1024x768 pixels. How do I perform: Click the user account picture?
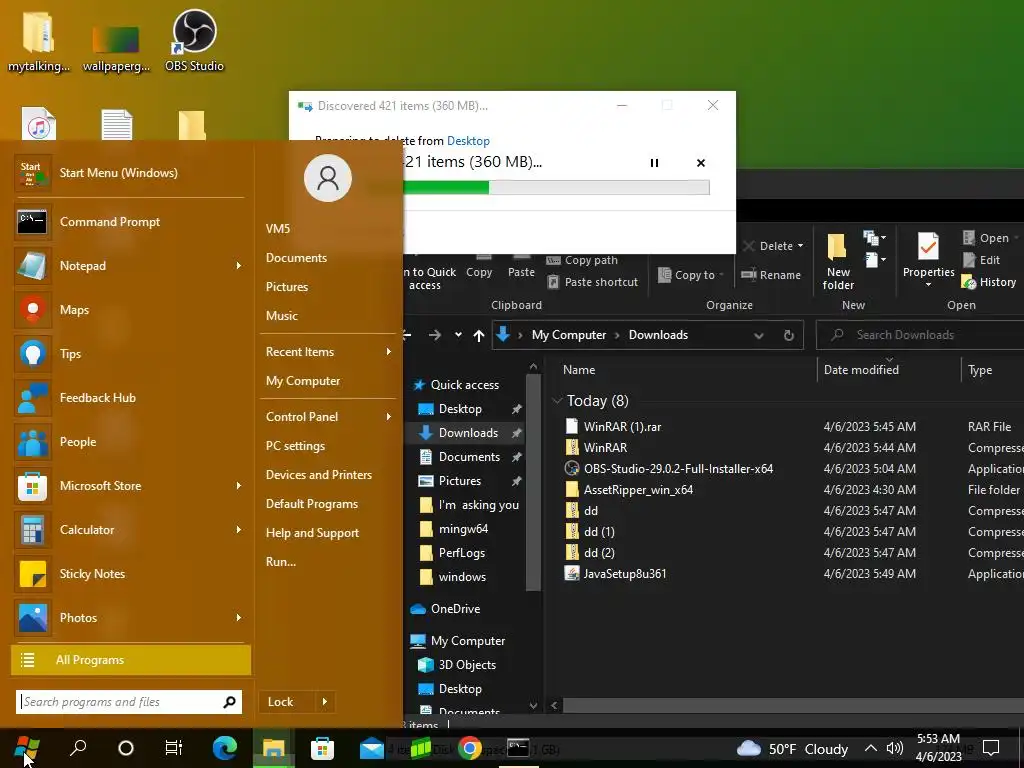pos(328,178)
